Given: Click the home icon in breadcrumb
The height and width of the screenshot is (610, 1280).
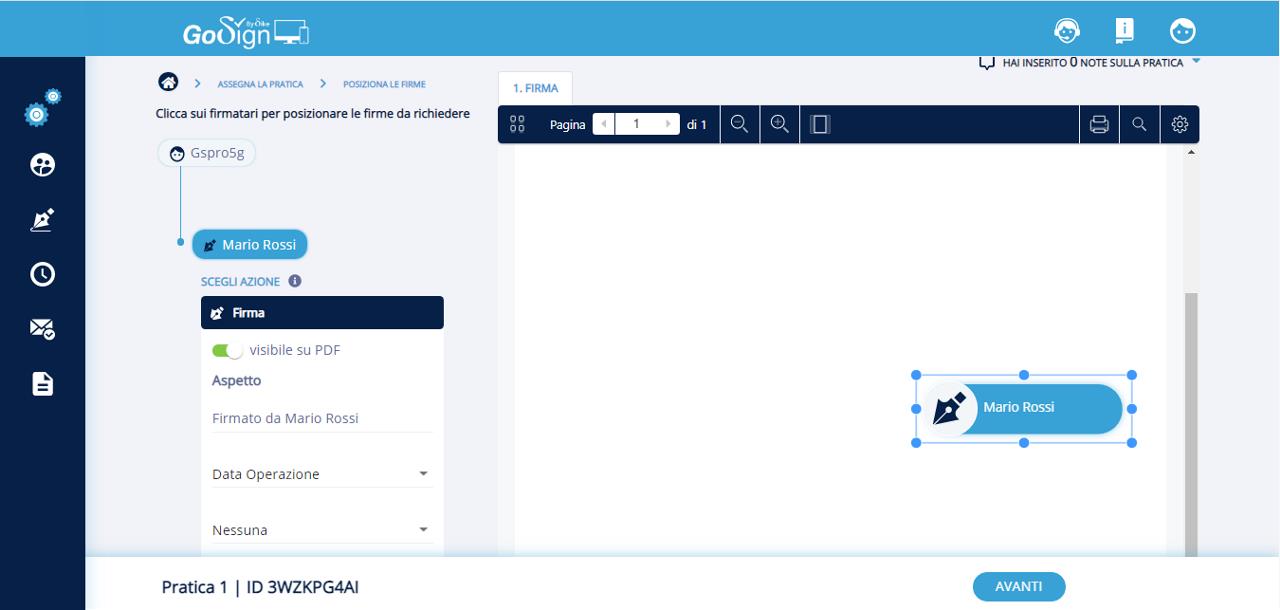Looking at the screenshot, I should (x=168, y=83).
